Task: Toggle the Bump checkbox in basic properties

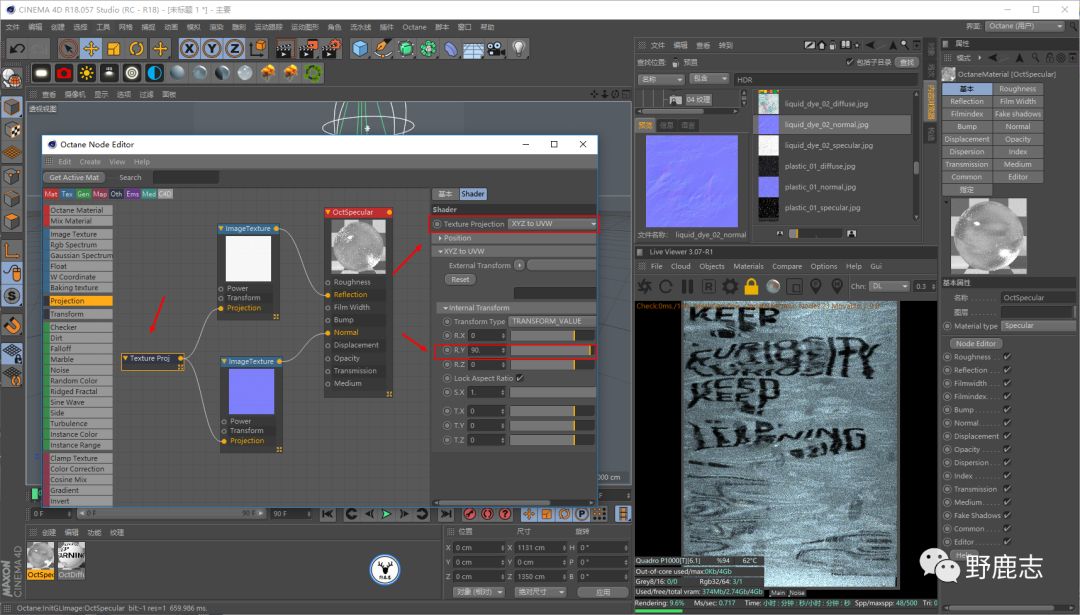Action: pos(1007,410)
